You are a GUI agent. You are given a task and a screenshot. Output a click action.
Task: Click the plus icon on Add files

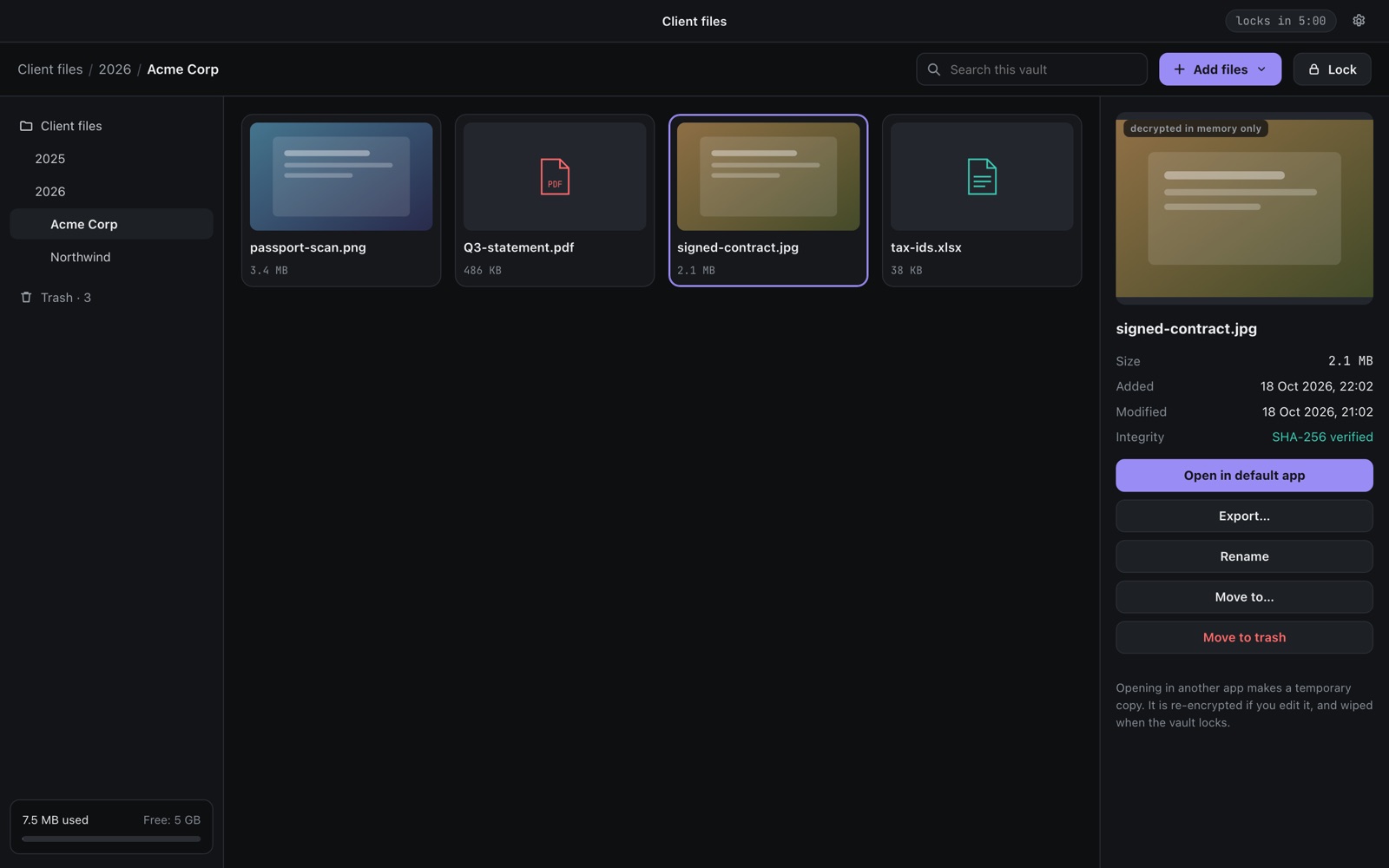(1179, 69)
